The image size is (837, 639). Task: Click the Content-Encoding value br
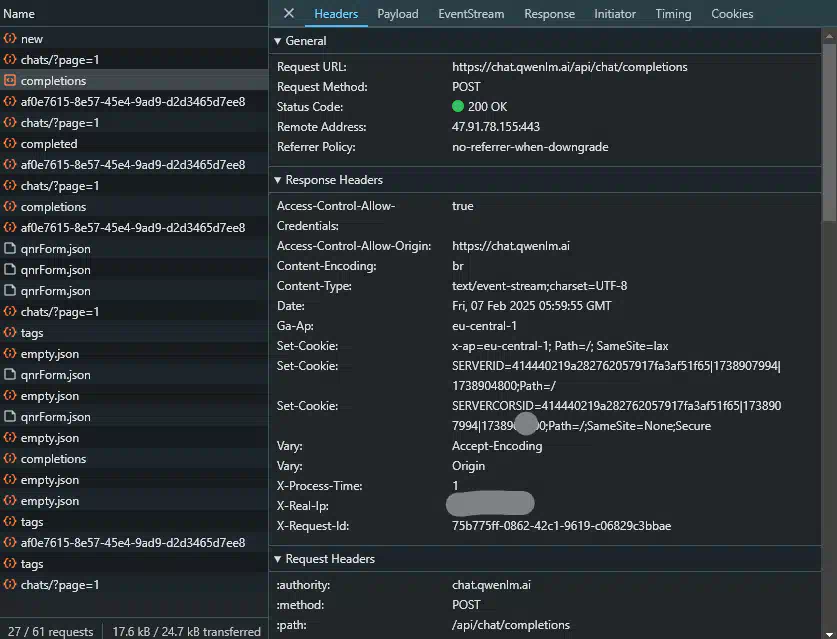pos(458,266)
